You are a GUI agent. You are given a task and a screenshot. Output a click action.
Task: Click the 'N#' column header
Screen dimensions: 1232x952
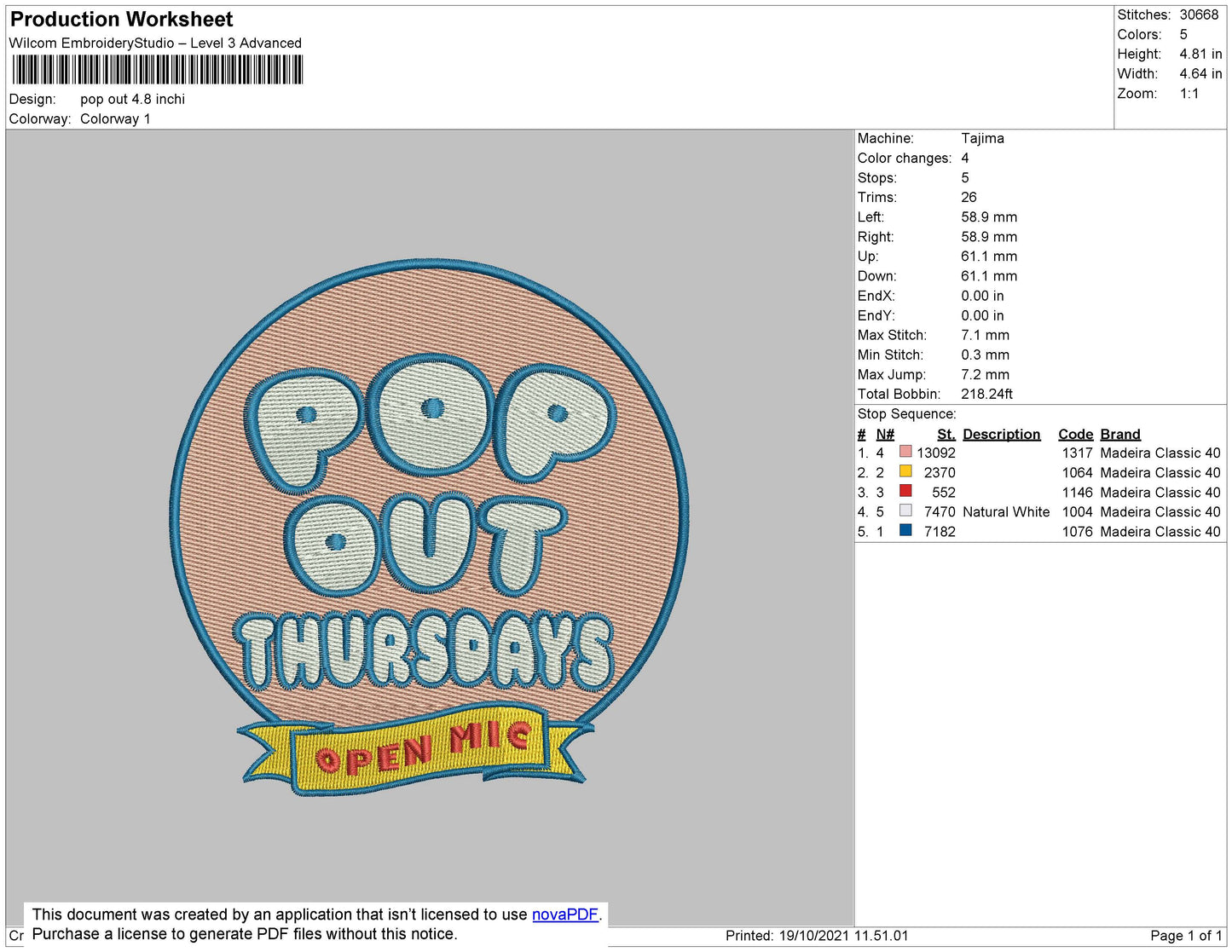pyautogui.click(x=885, y=434)
